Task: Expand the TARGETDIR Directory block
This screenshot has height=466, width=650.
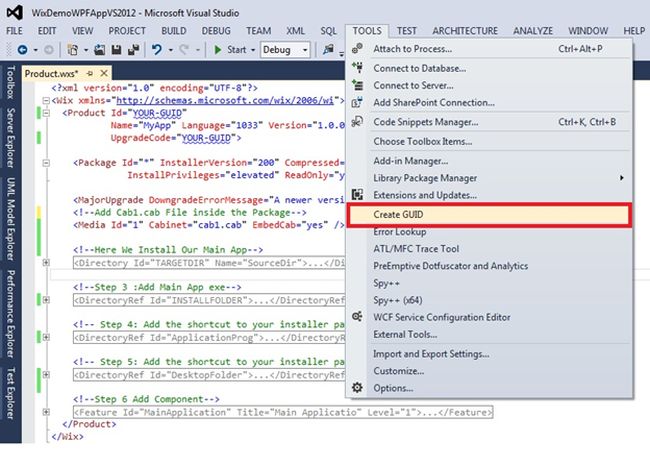Action: click(x=46, y=262)
